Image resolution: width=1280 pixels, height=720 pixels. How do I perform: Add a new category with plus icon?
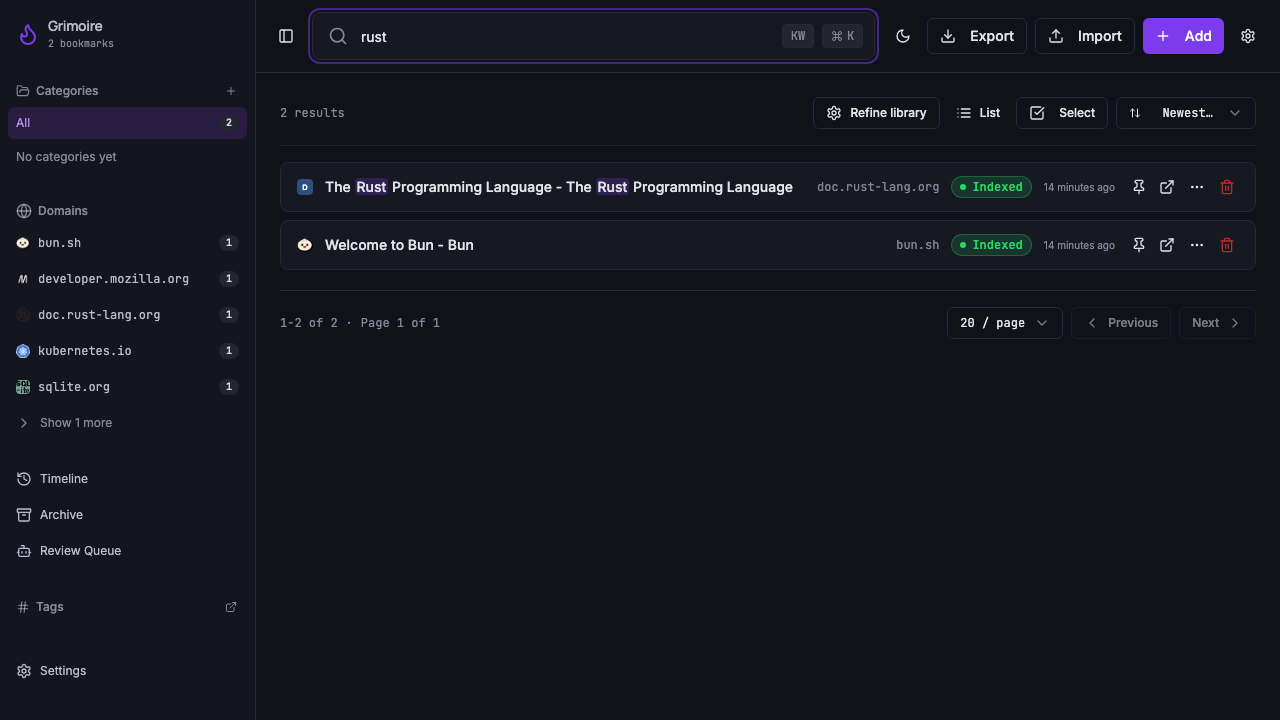coord(231,91)
